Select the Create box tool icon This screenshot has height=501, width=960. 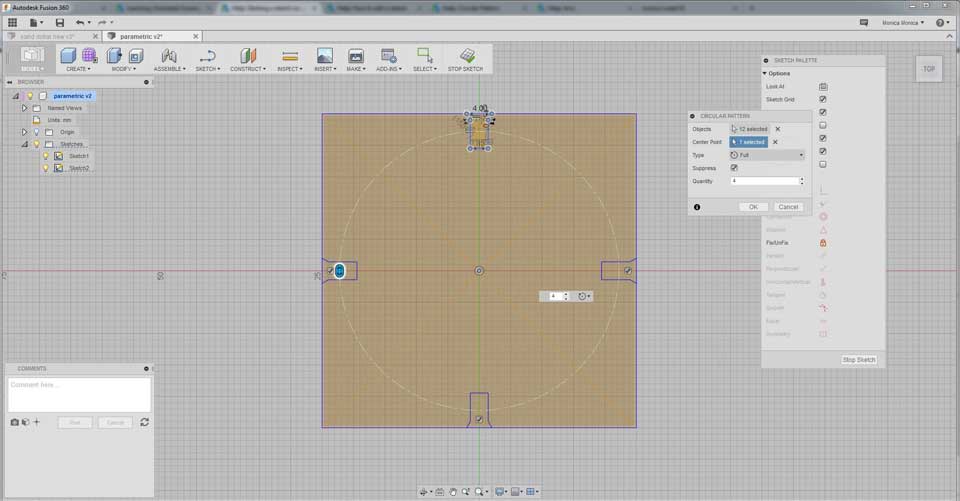click(68, 56)
